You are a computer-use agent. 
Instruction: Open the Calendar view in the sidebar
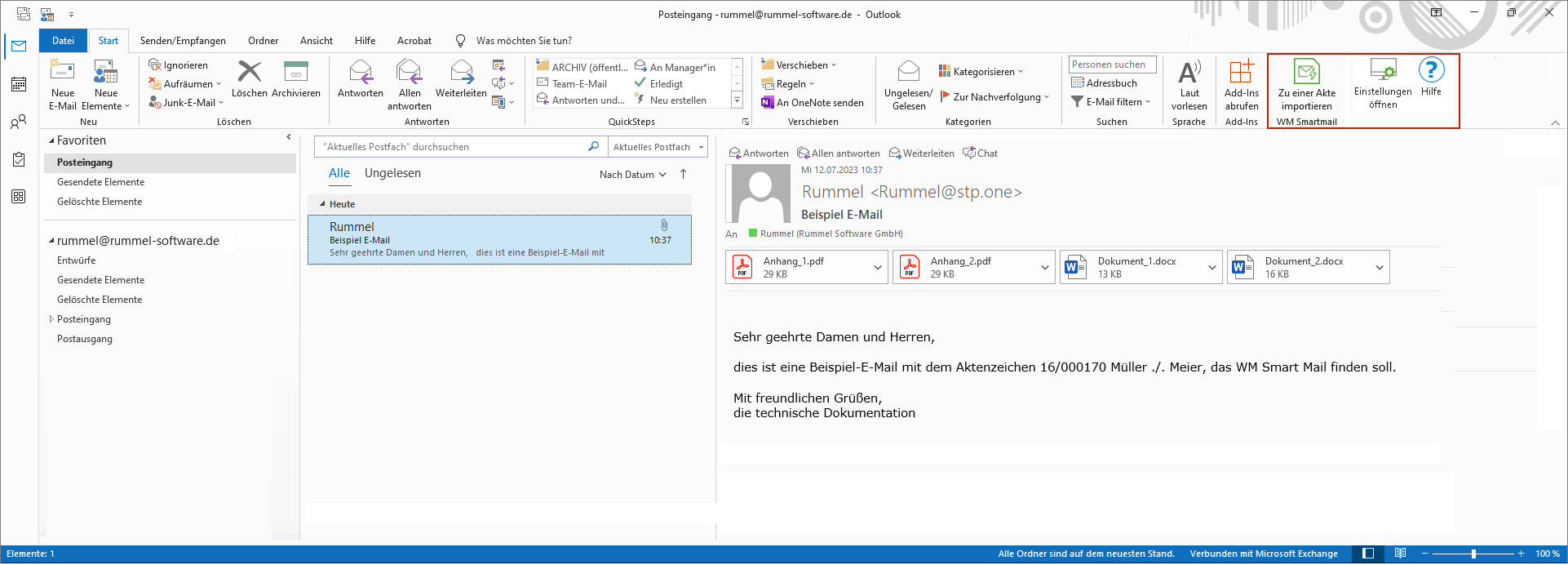[19, 84]
